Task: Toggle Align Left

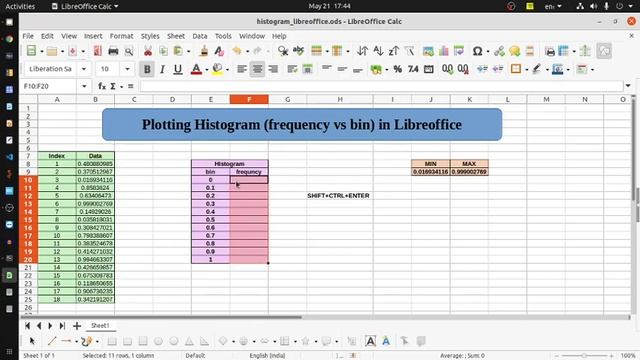Action: coord(242,69)
